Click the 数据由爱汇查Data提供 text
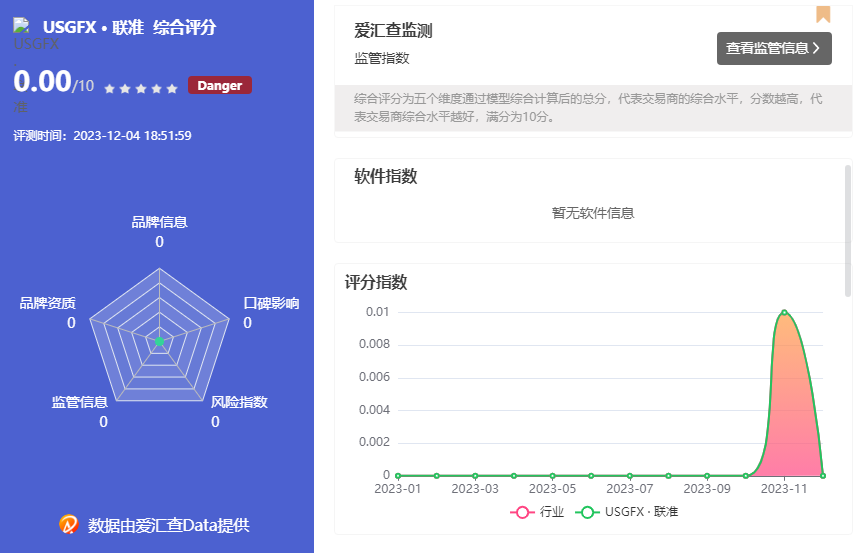856x553 pixels. coord(169,525)
